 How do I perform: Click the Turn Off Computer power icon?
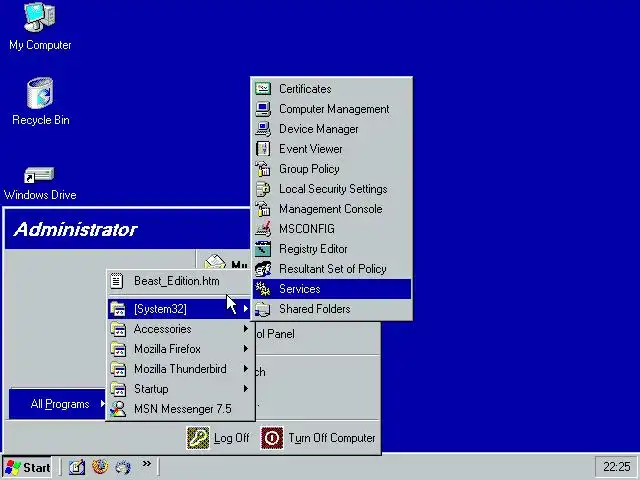pyautogui.click(x=272, y=438)
